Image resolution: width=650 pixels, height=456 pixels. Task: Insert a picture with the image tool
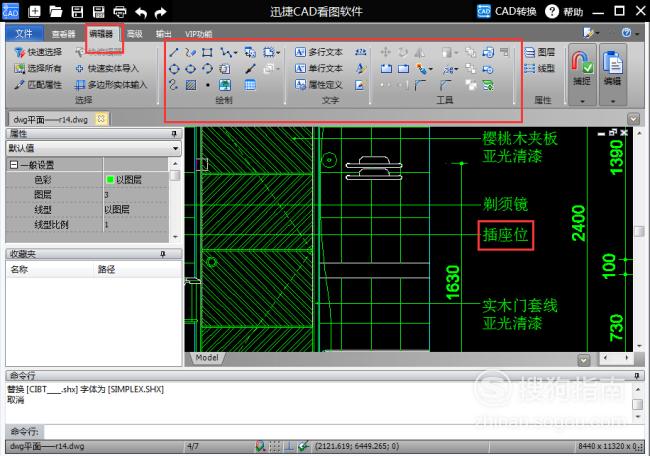click(225, 85)
